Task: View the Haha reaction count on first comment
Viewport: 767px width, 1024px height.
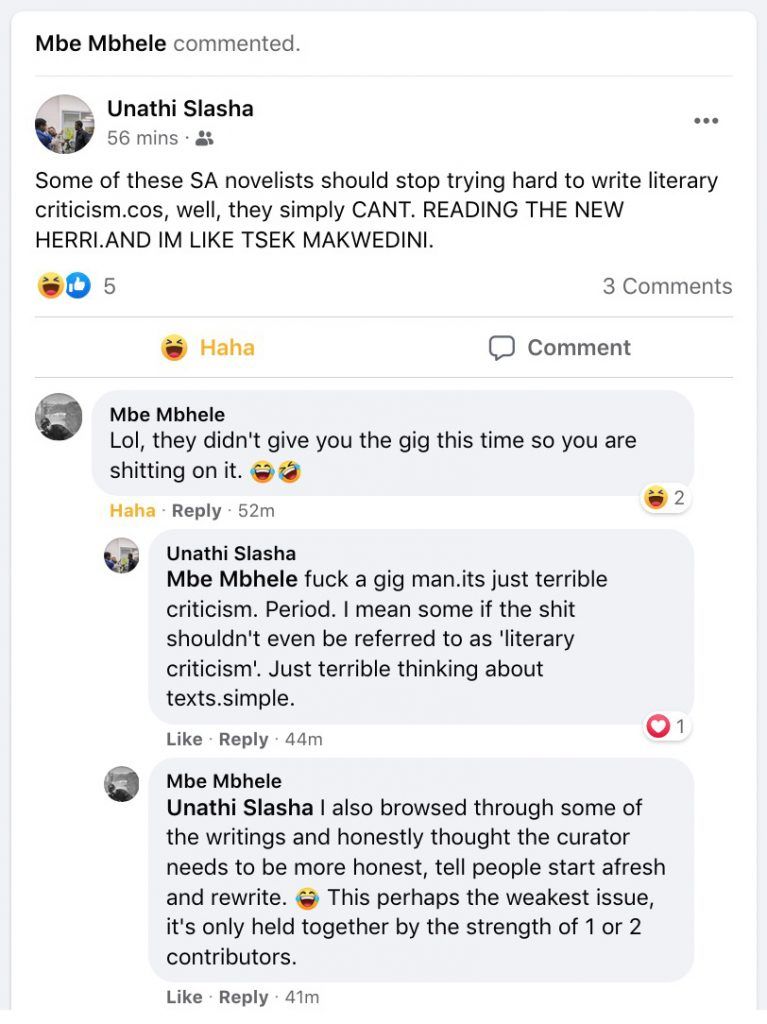Action: (666, 497)
